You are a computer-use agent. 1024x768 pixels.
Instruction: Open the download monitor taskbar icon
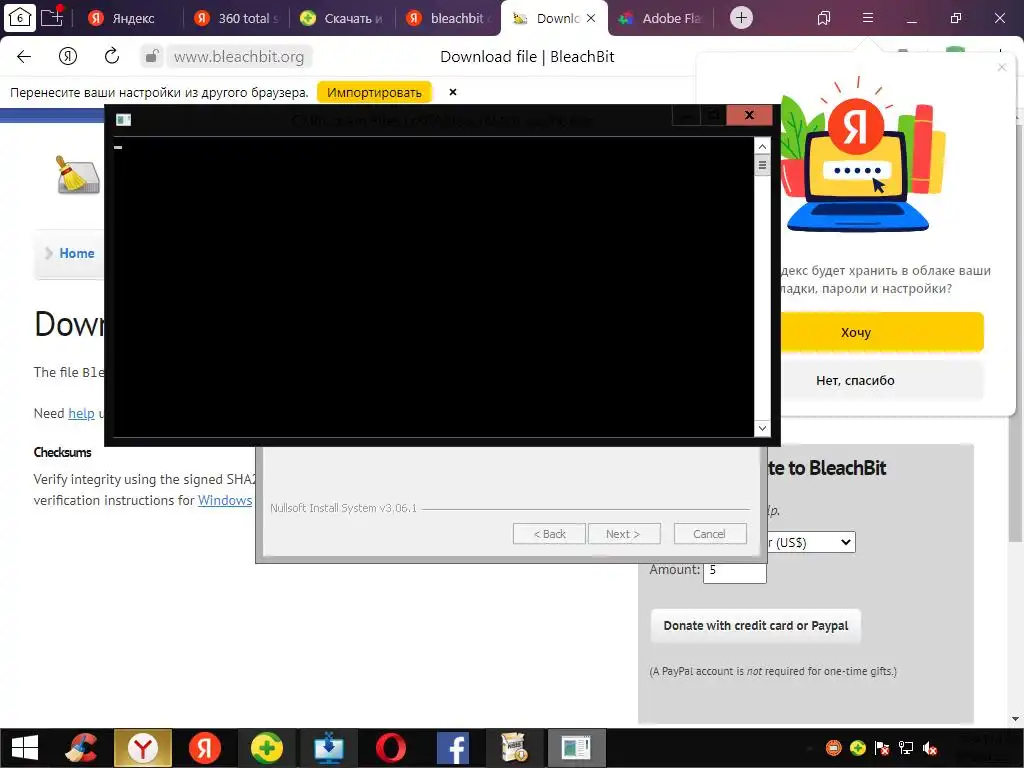coord(328,748)
